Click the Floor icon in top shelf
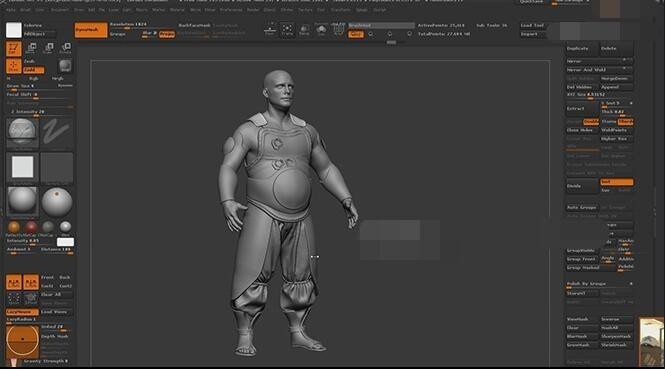The image size is (665, 369). [x=270, y=30]
